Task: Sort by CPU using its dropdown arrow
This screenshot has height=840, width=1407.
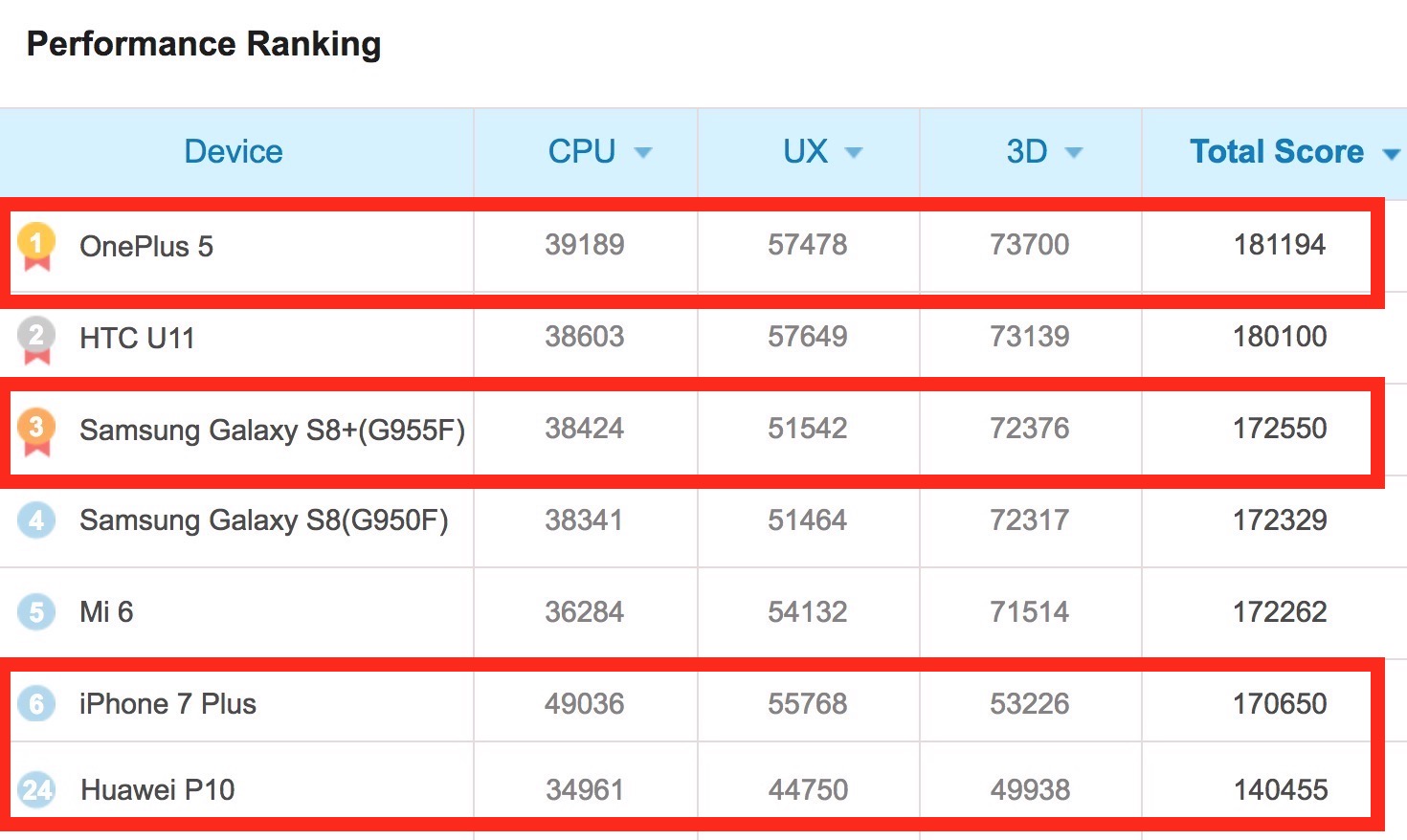Action: coord(643,152)
